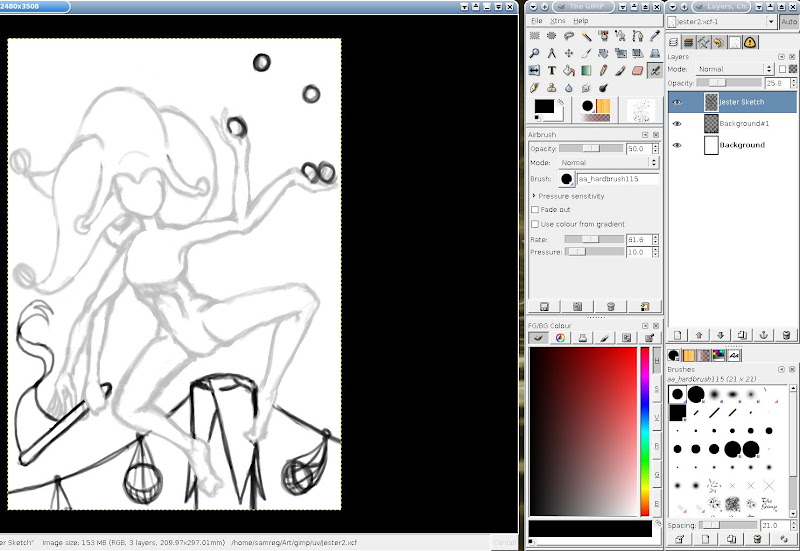Open the Airbrush brush selector preview
The image size is (800, 551).
pyautogui.click(x=566, y=179)
